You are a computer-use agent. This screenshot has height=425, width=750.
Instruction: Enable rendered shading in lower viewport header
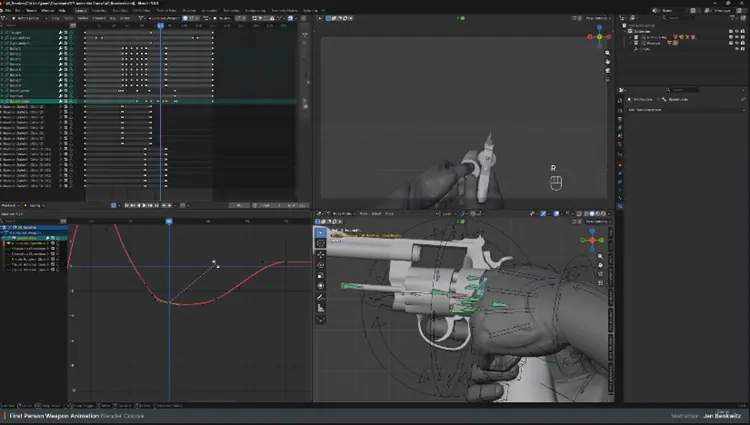(603, 214)
